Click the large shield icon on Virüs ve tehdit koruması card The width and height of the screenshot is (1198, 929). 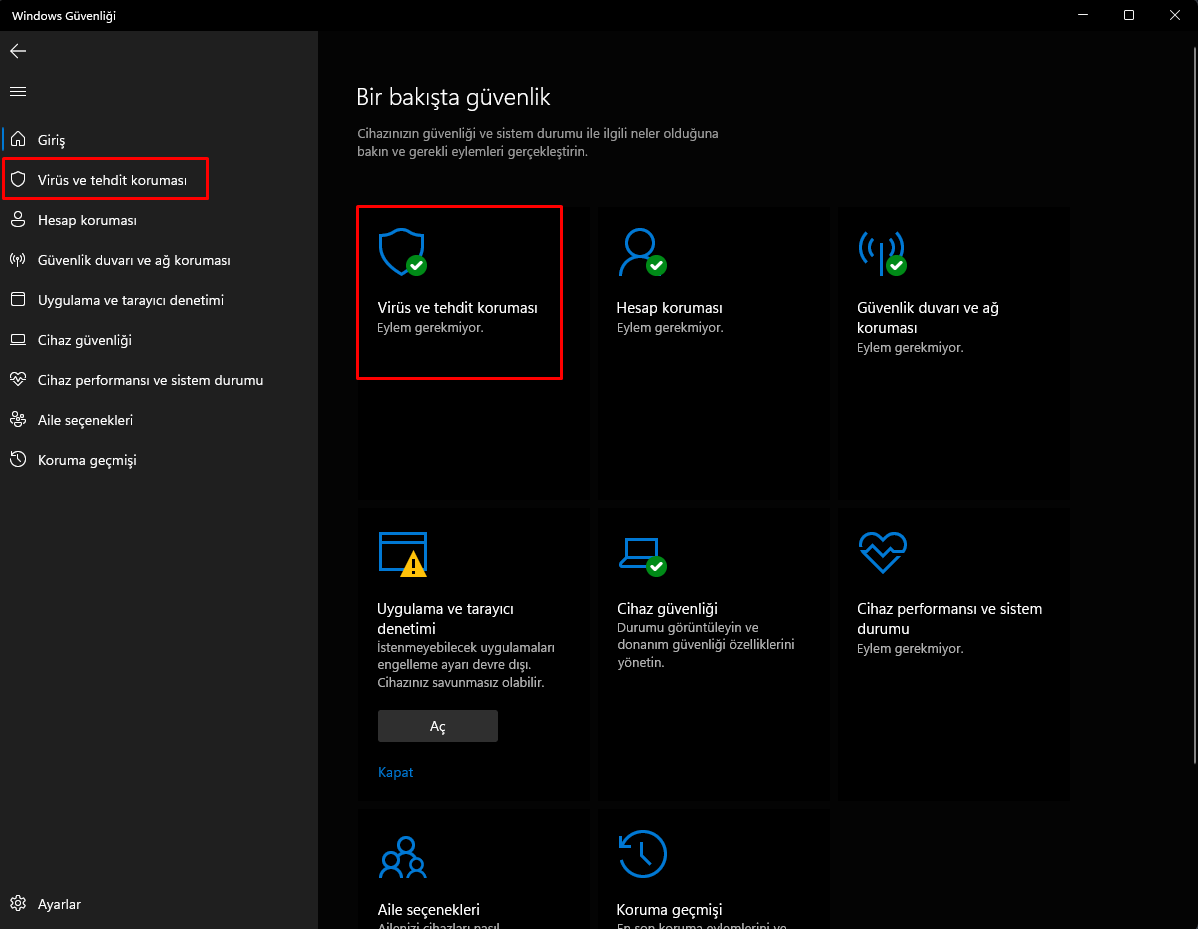pos(403,252)
